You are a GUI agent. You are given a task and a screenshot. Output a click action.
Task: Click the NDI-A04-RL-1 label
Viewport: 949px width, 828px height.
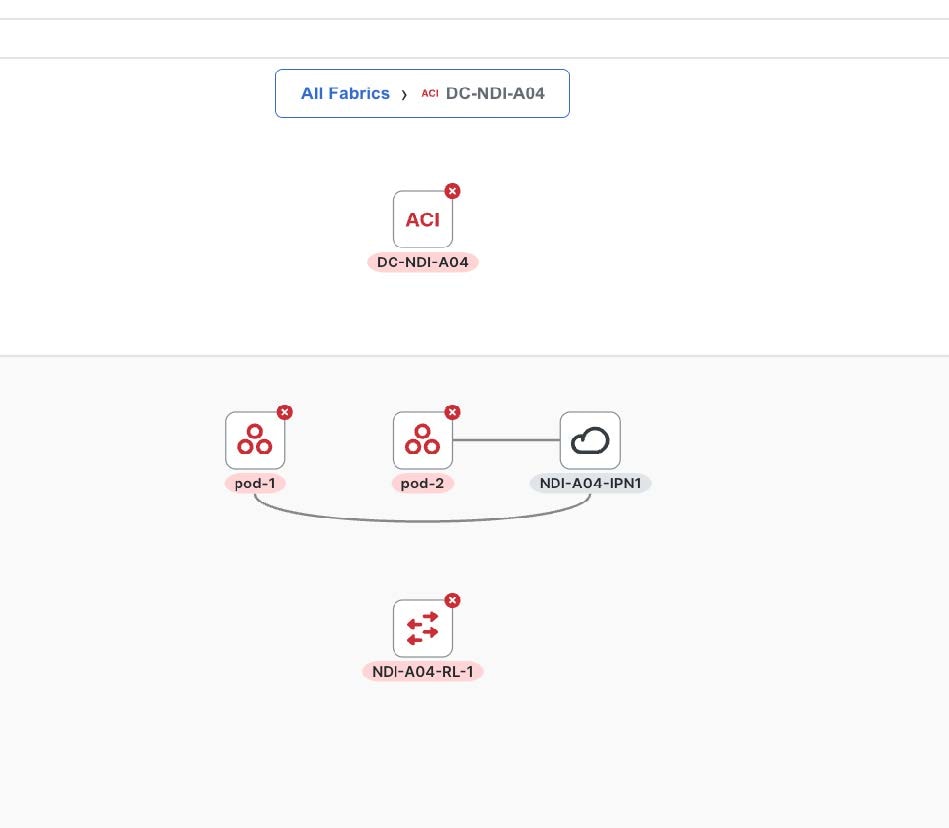click(x=422, y=672)
